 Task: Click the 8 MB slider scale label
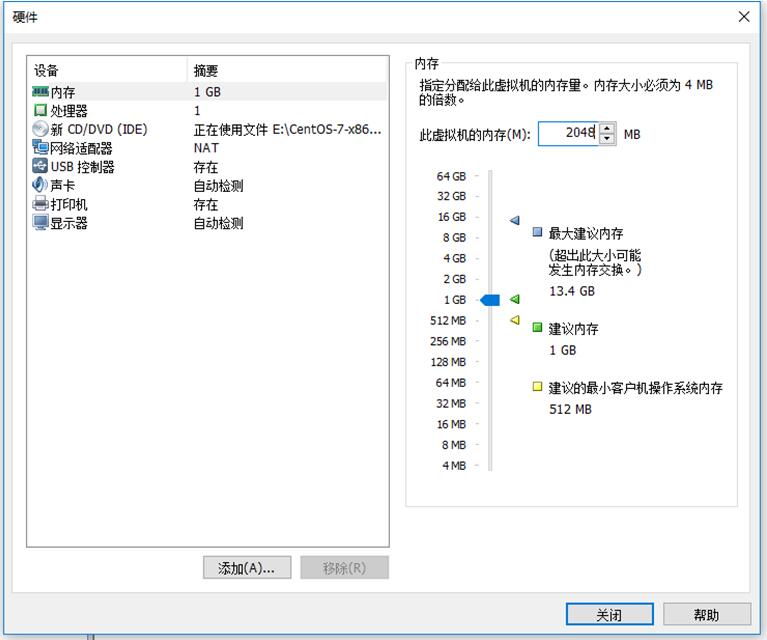tap(453, 445)
